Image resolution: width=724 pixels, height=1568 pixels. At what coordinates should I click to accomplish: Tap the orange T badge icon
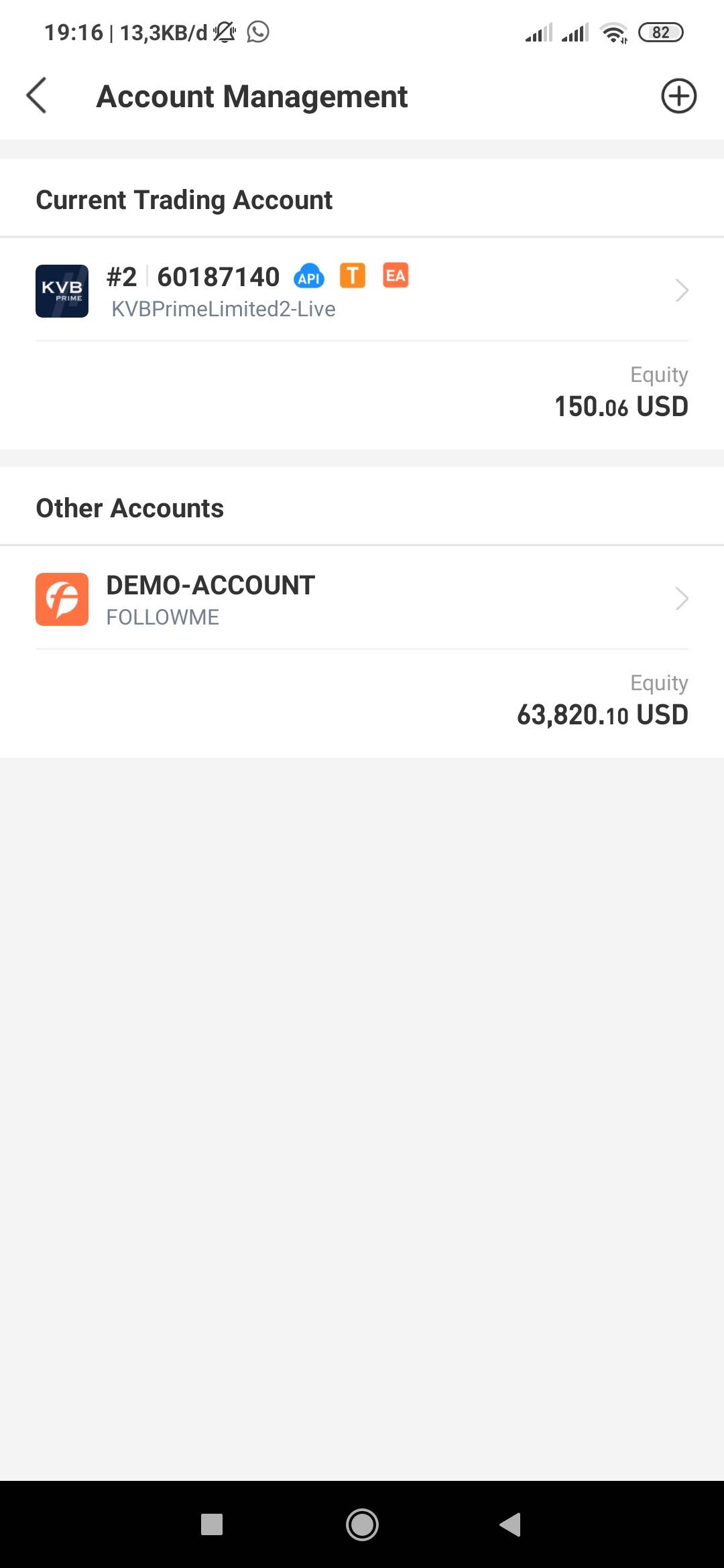tap(353, 275)
